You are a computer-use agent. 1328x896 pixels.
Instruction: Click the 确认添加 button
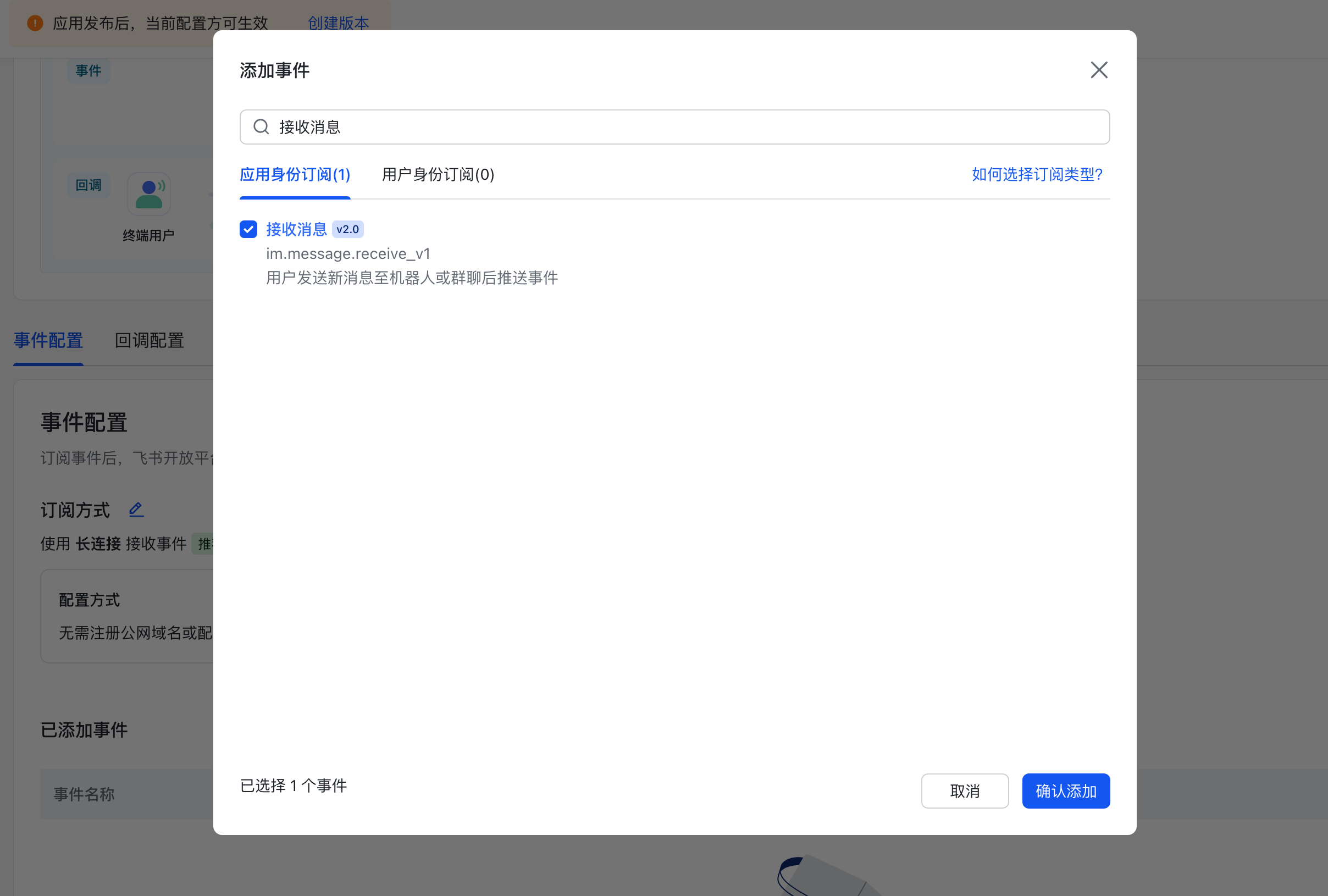pyautogui.click(x=1065, y=791)
